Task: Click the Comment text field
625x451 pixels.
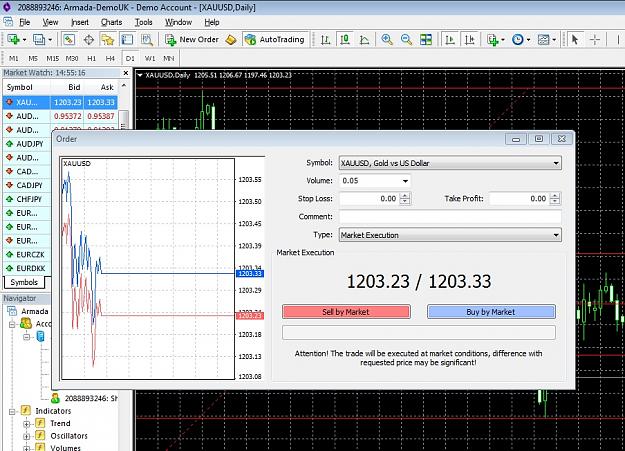Action: tap(450, 217)
